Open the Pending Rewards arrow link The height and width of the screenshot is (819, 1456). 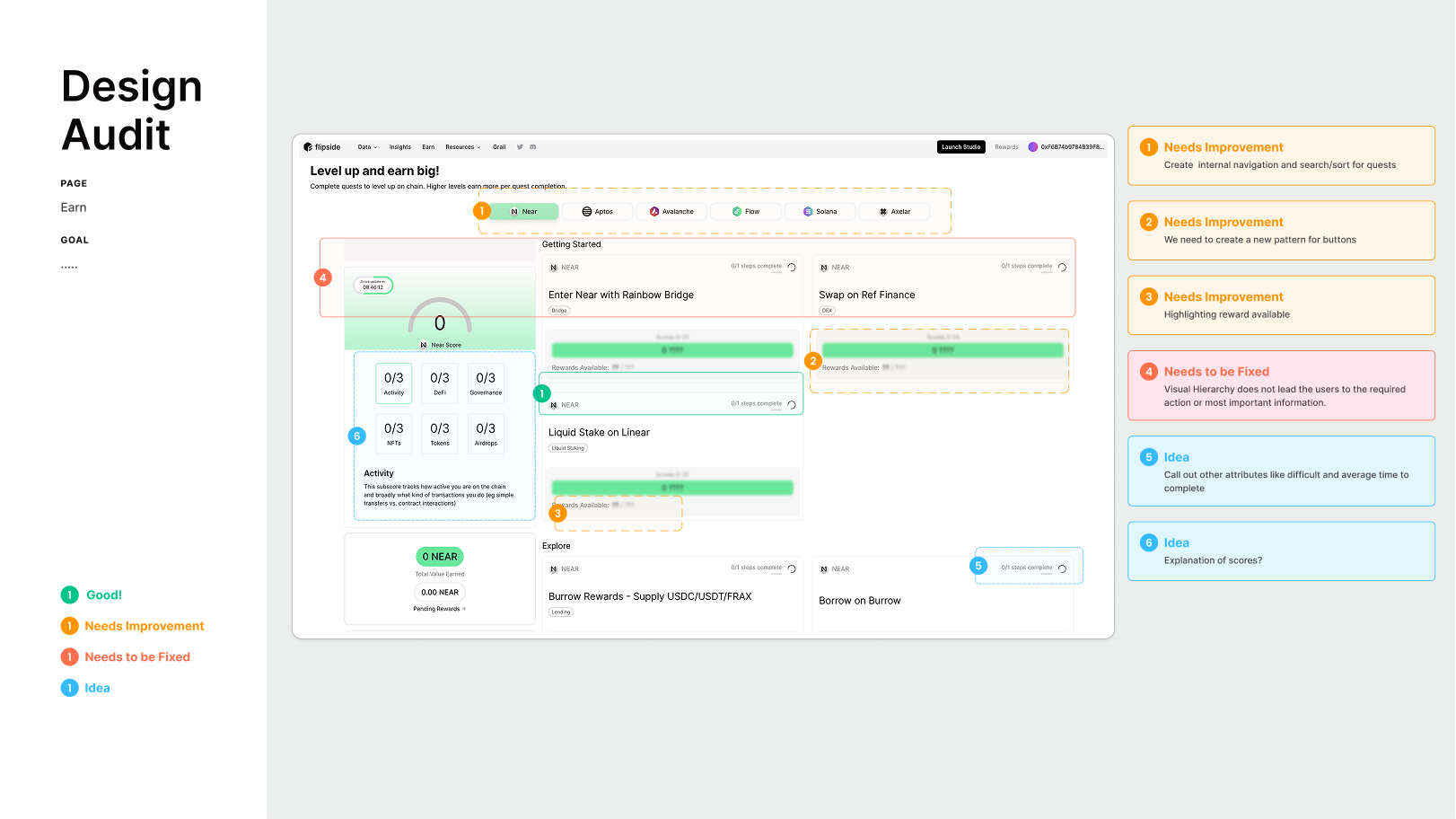[x=440, y=609]
